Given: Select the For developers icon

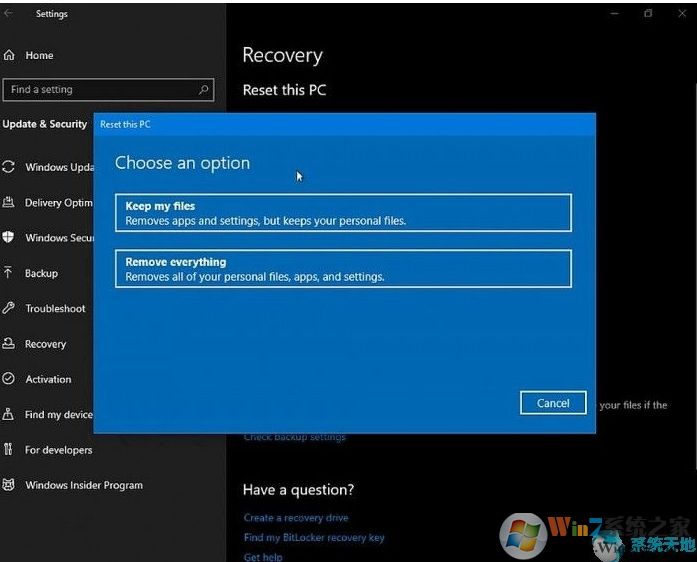Looking at the screenshot, I should tap(8, 449).
